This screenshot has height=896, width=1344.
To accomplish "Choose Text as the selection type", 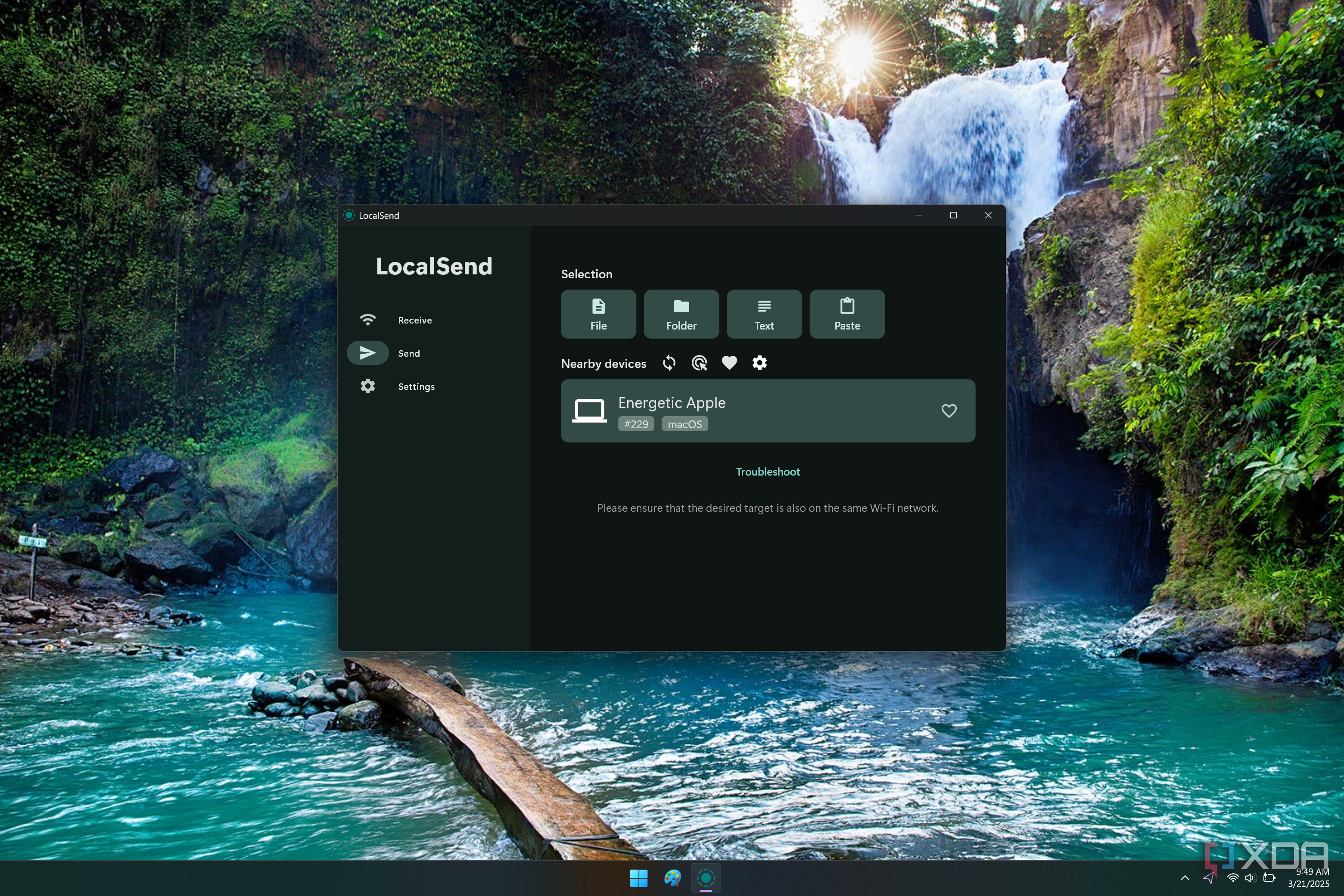I will pos(763,314).
